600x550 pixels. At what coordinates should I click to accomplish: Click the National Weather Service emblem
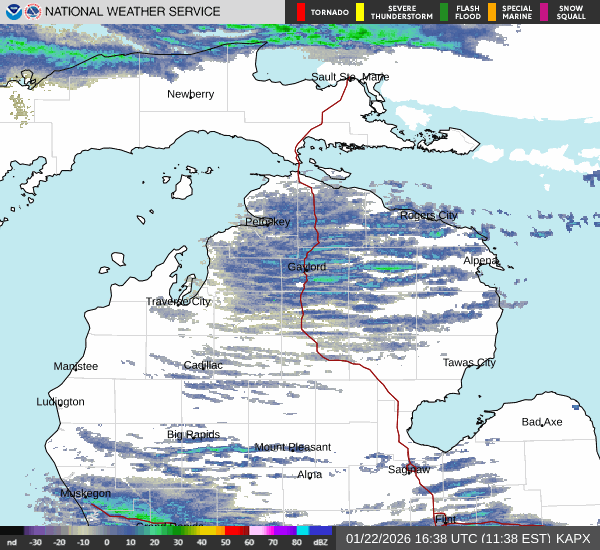[x=32, y=12]
